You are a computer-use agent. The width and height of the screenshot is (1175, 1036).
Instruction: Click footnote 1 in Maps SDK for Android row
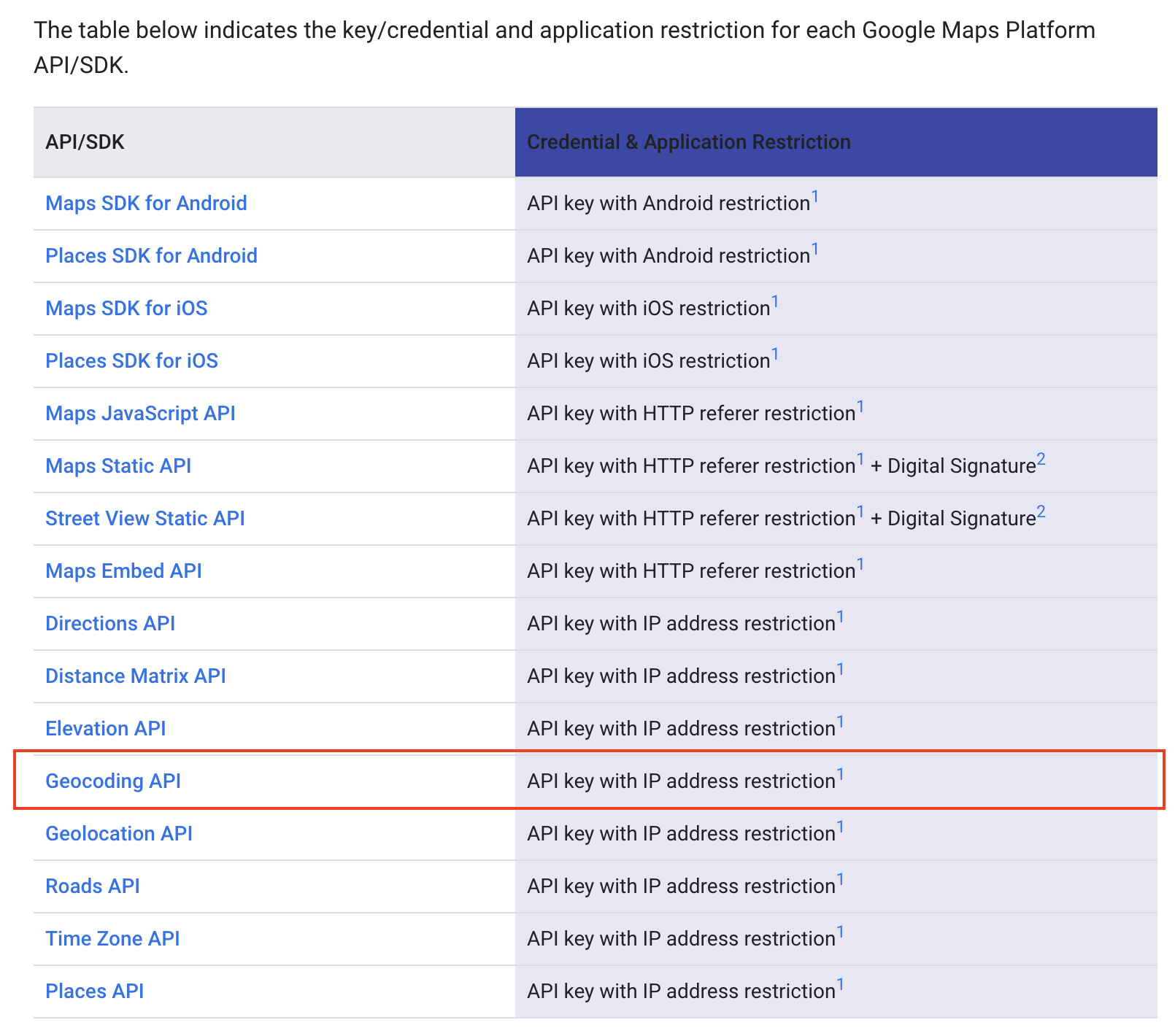point(815,197)
